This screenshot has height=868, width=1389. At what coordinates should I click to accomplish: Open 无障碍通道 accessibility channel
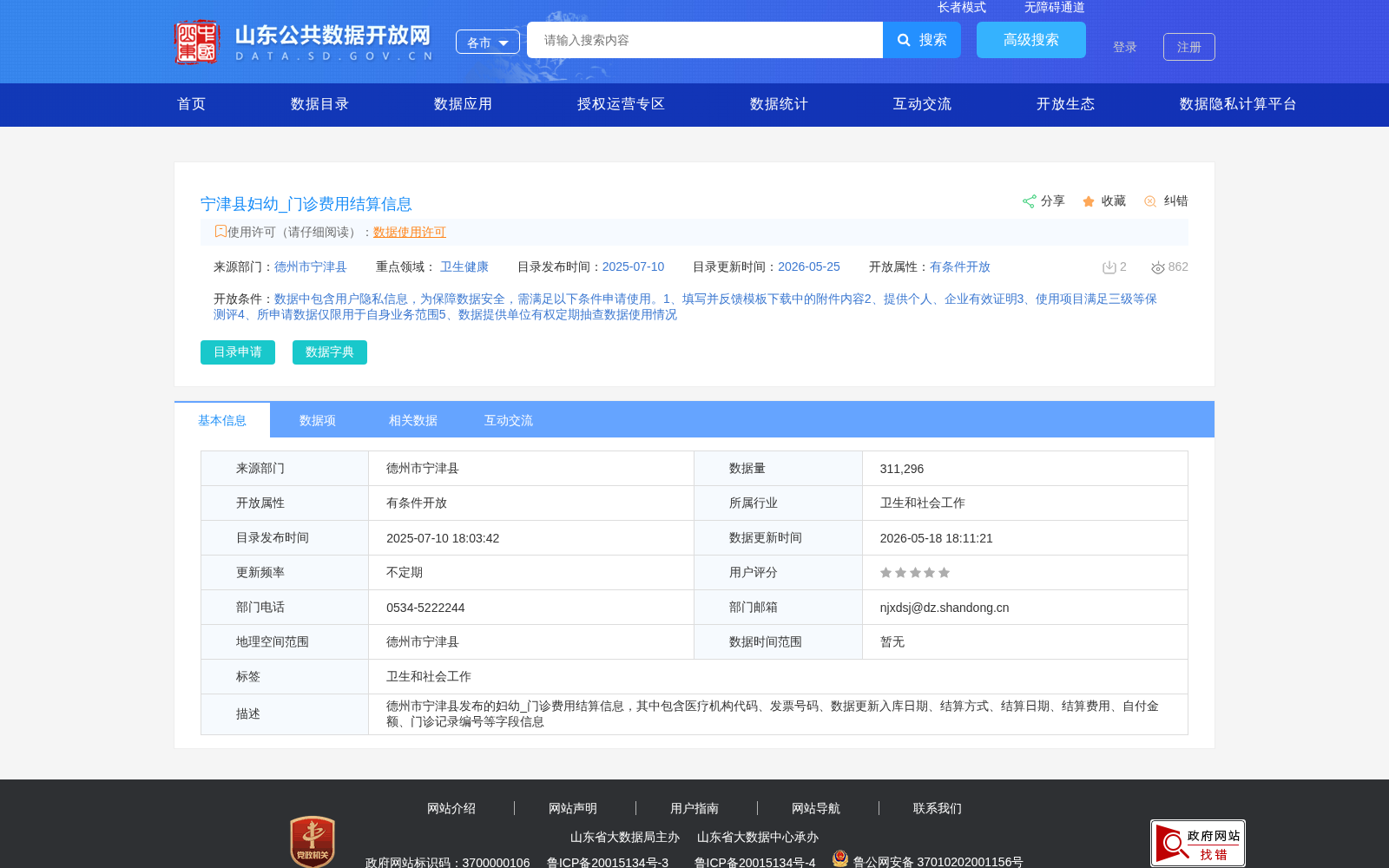[1055, 7]
